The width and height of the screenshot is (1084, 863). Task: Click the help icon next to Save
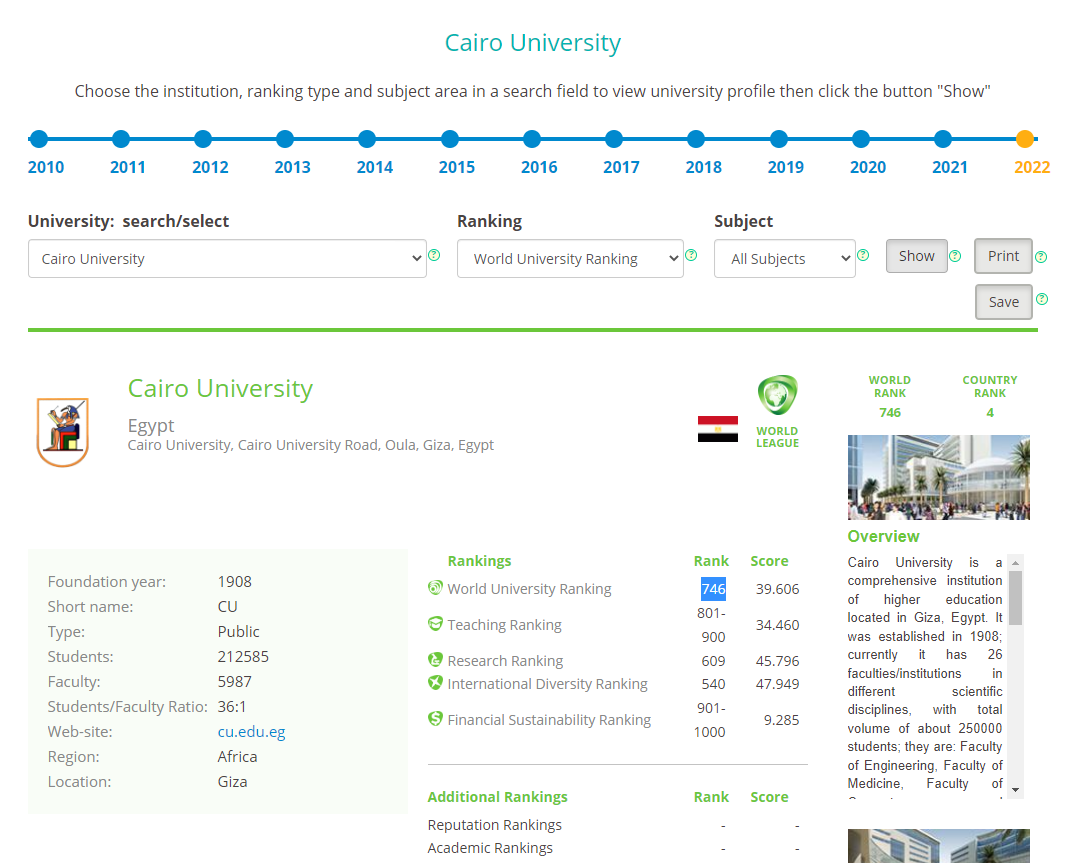[1041, 299]
